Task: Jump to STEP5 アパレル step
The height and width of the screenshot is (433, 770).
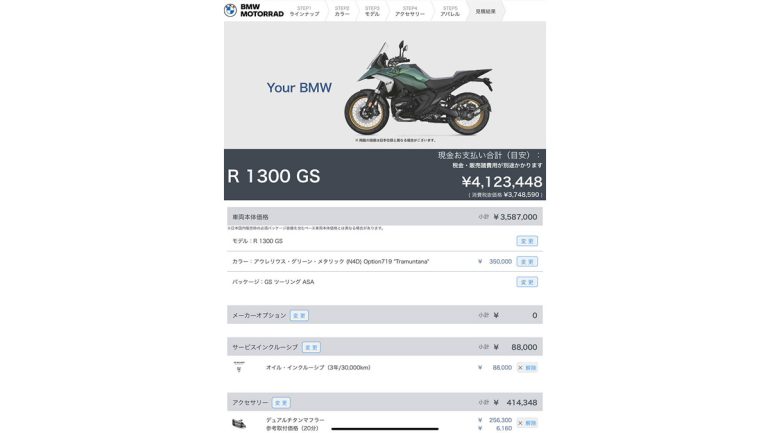Action: pyautogui.click(x=450, y=11)
